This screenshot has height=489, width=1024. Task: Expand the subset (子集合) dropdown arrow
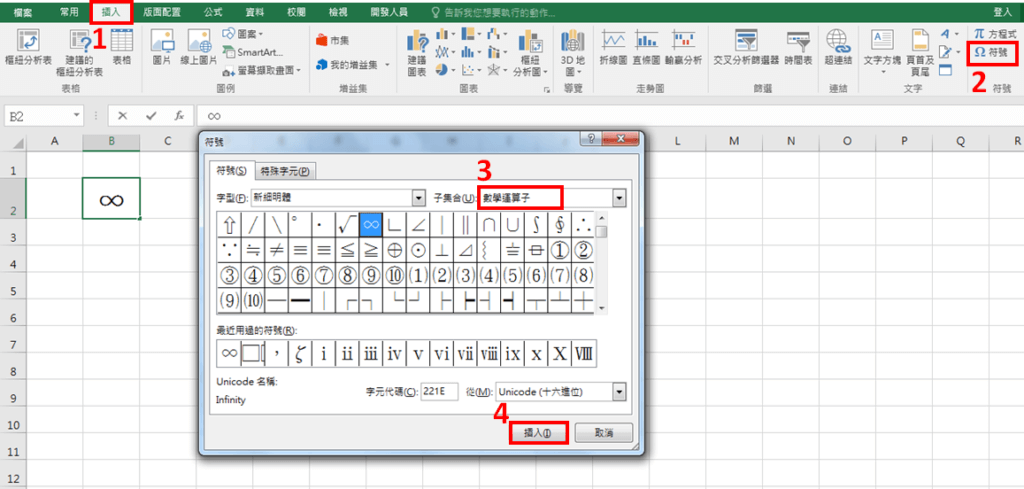pos(619,198)
